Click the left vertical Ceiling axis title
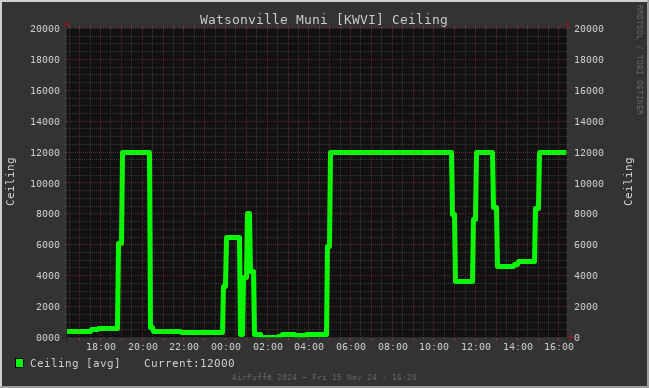The width and height of the screenshot is (649, 388). coord(10,181)
